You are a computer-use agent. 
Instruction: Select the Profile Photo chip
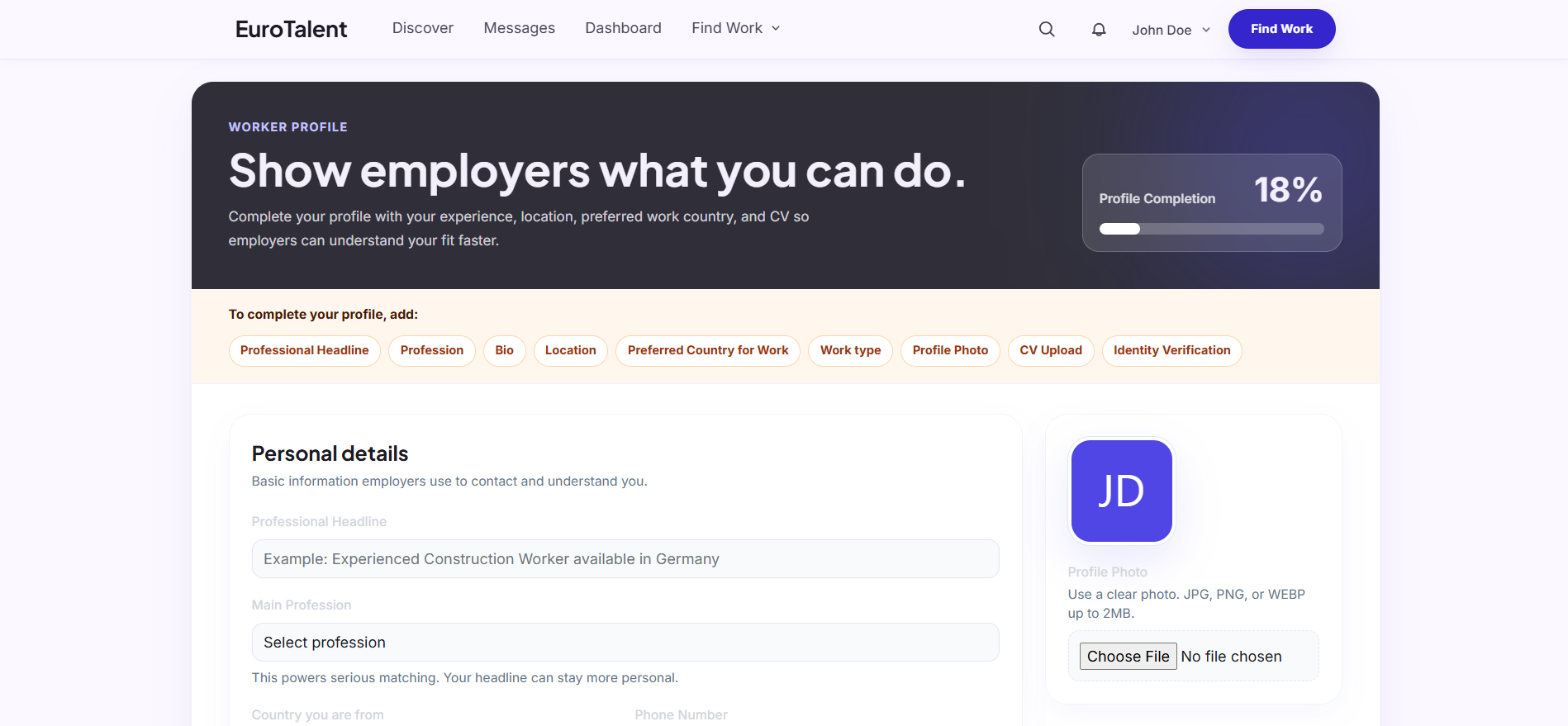[x=951, y=350]
